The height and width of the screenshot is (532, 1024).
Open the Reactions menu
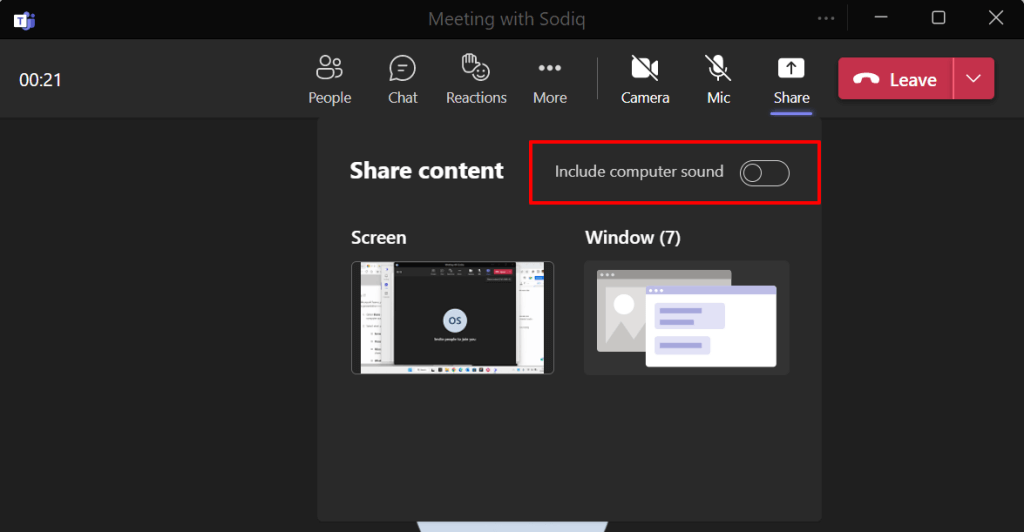[476, 80]
